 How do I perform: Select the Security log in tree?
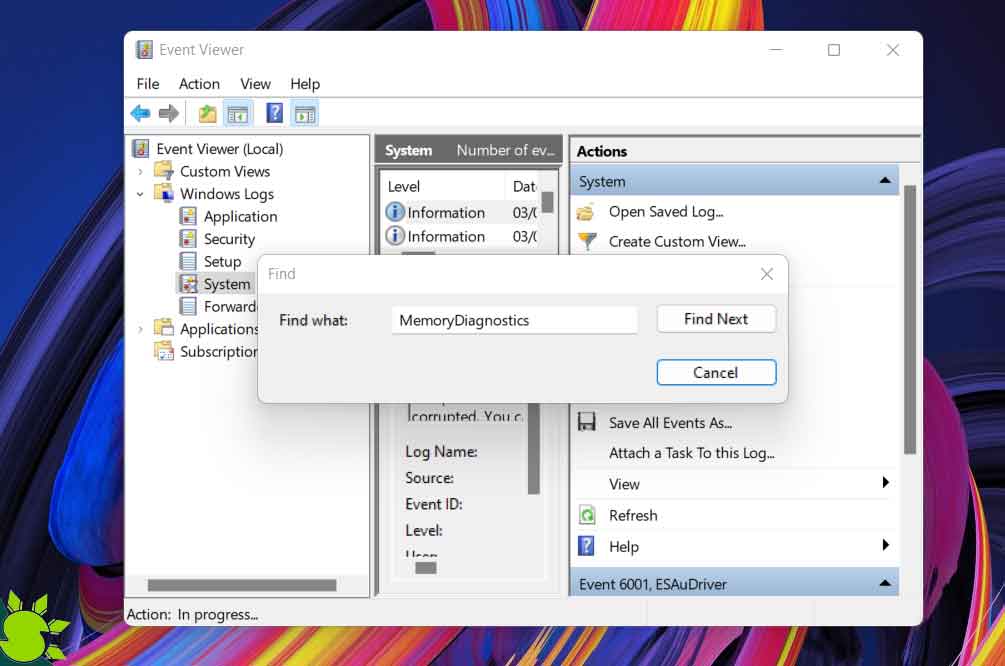coord(229,239)
